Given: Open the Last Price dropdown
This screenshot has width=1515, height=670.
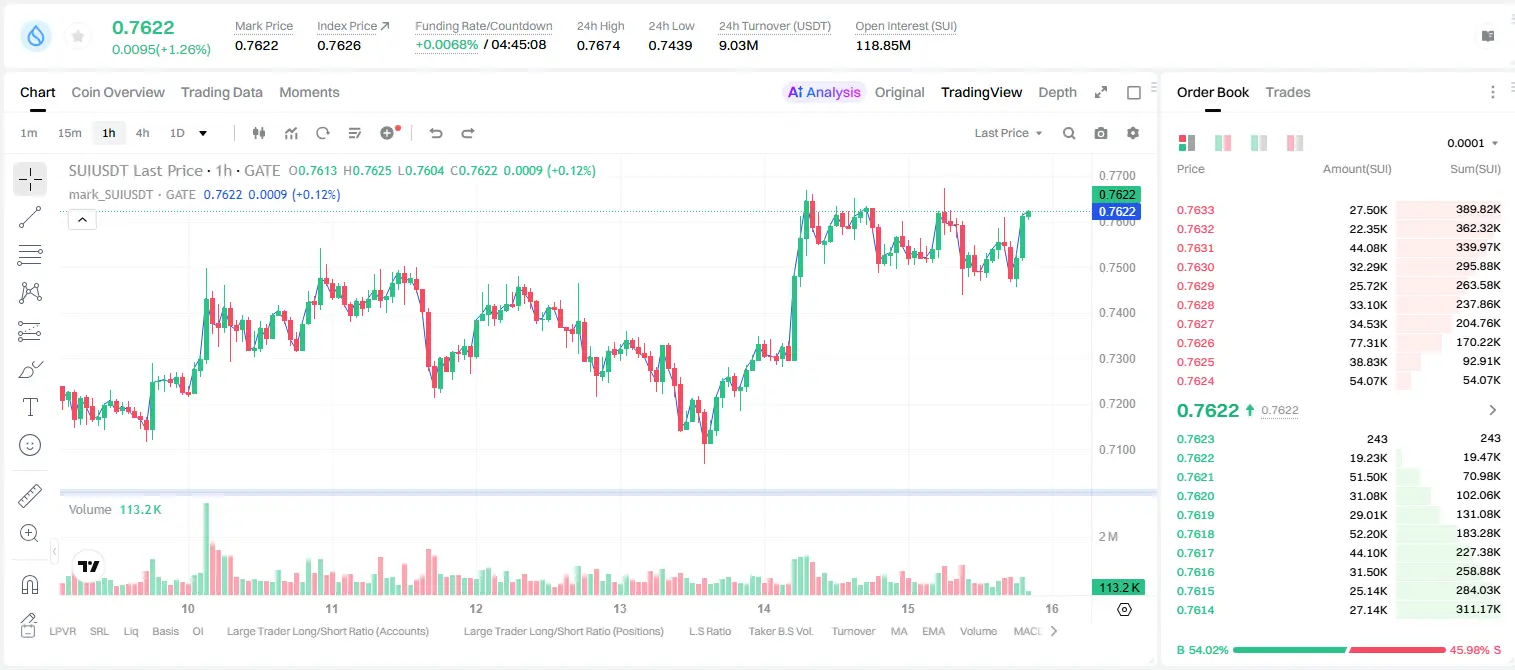Looking at the screenshot, I should click(x=1008, y=133).
